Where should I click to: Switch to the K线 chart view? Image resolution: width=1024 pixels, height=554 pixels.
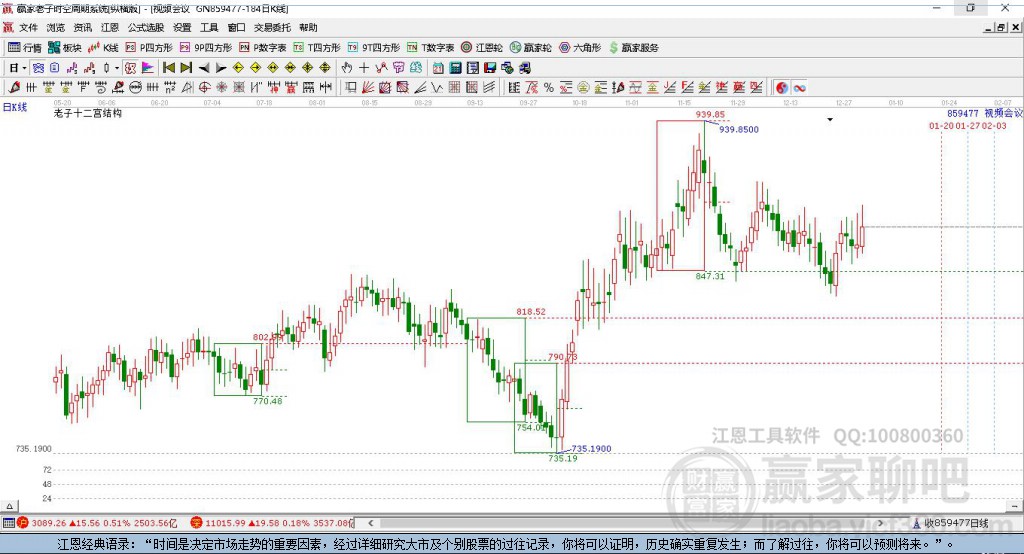[x=103, y=48]
